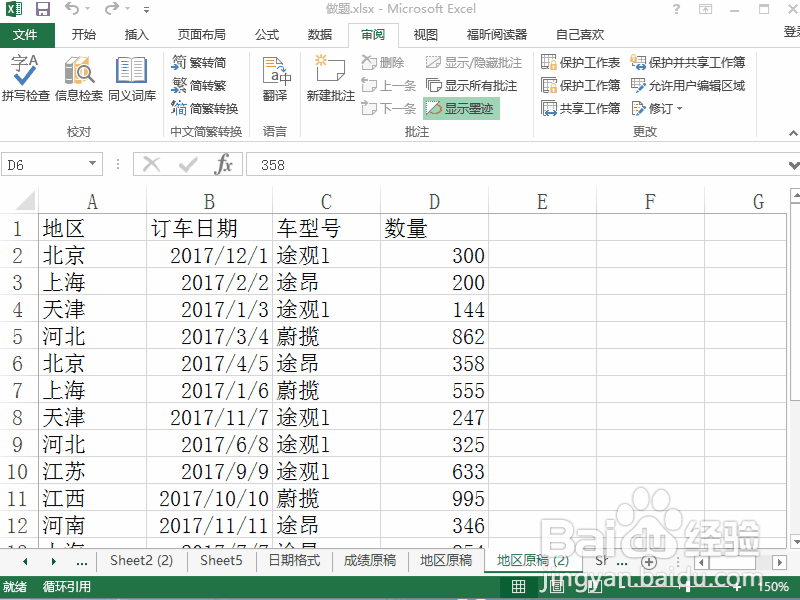Open Excel help question mark
This screenshot has width=800, height=600.
click(x=677, y=9)
